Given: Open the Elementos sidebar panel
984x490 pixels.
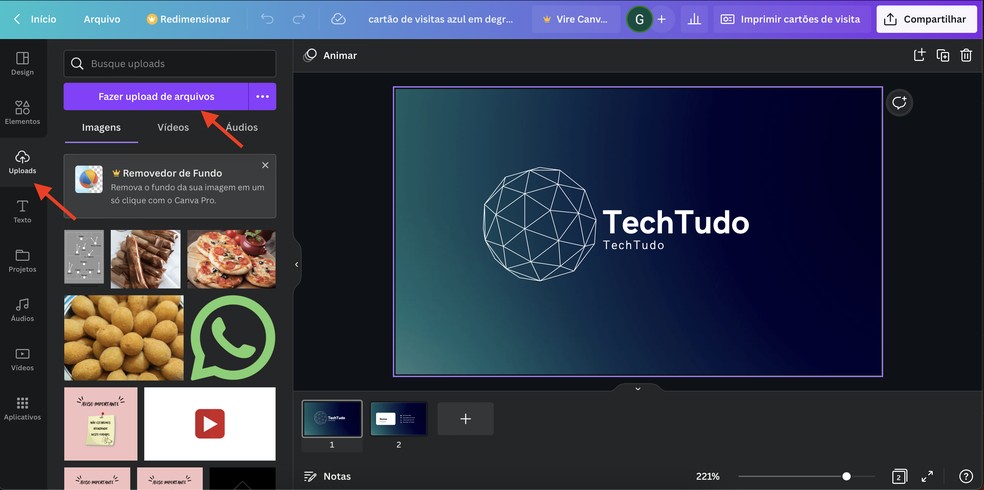Looking at the screenshot, I should [23, 113].
